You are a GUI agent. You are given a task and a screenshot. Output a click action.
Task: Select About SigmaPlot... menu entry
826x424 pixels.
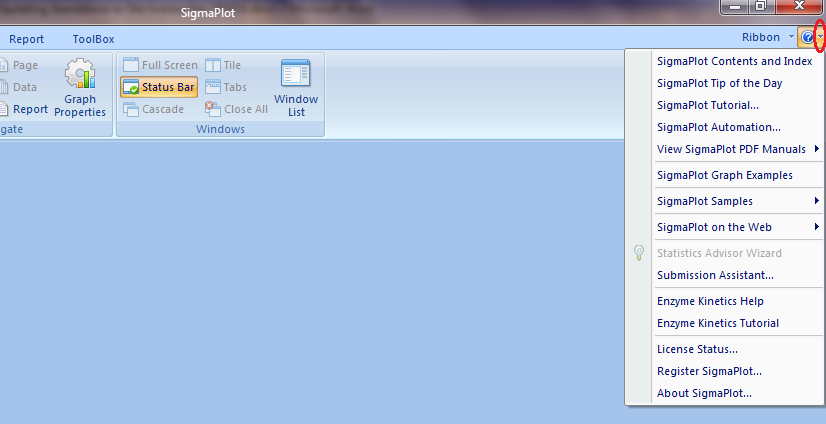[x=704, y=393]
